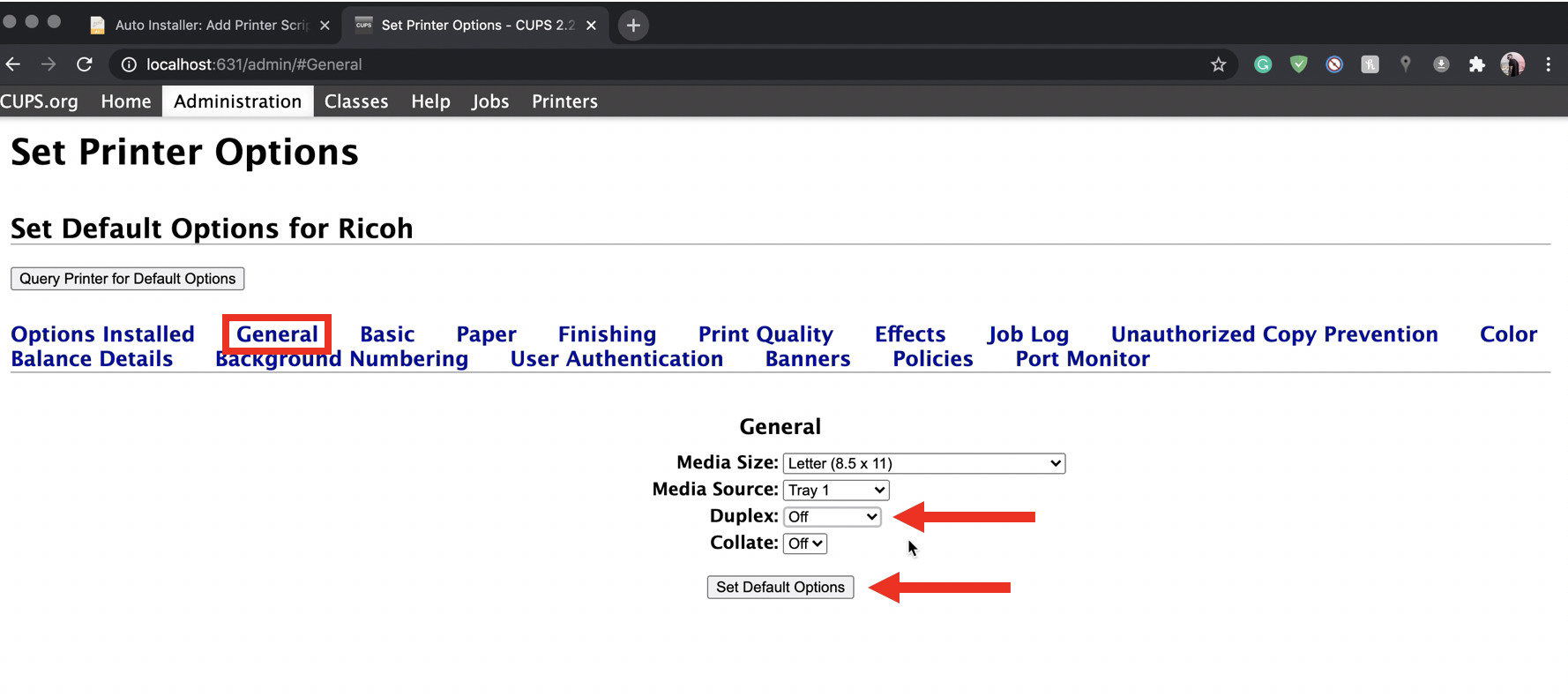
Task: Open the Print Quality options link
Action: (765, 334)
